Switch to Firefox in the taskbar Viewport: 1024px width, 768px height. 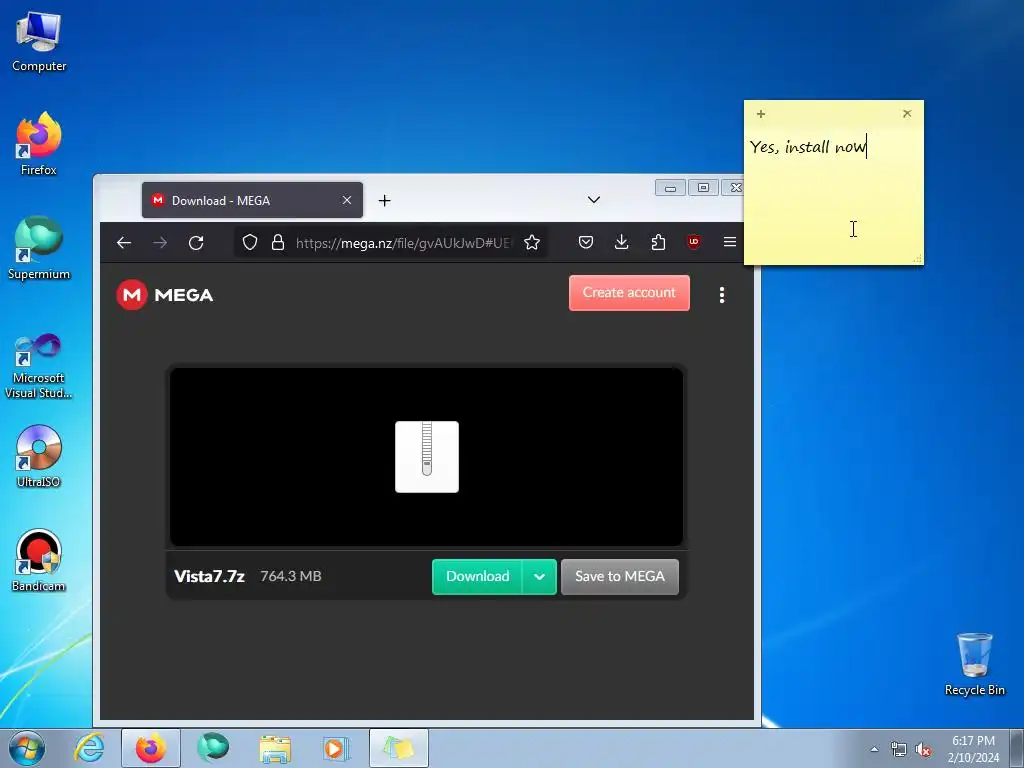coord(151,748)
